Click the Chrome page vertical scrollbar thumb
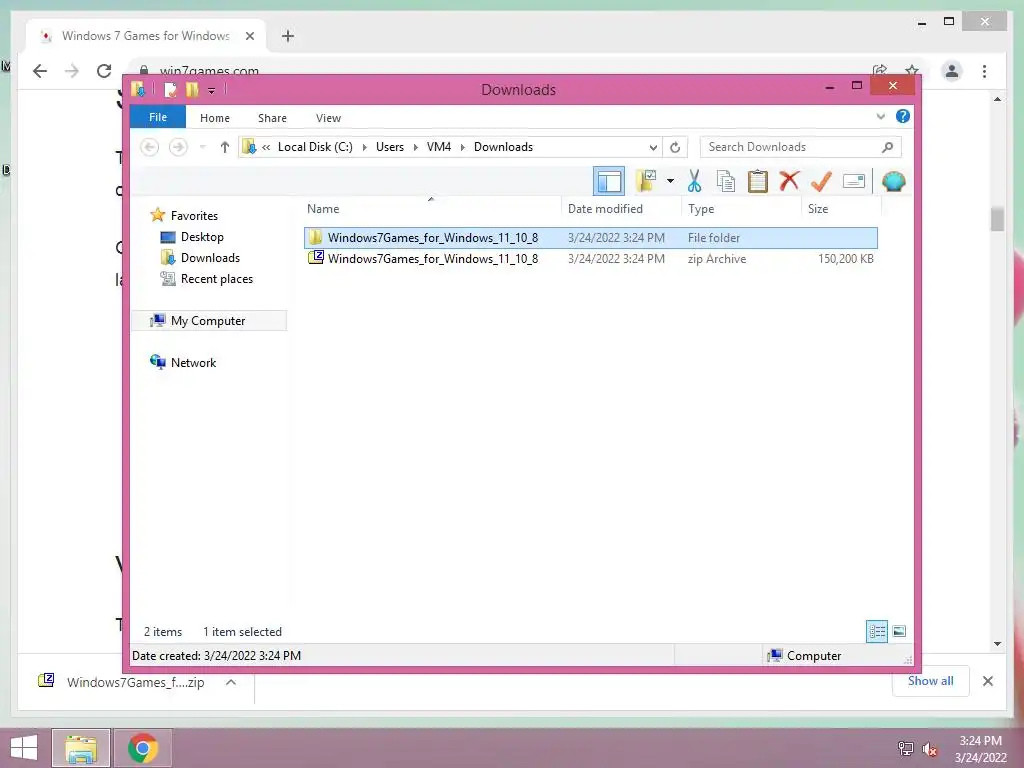1024x768 pixels. coord(997,219)
